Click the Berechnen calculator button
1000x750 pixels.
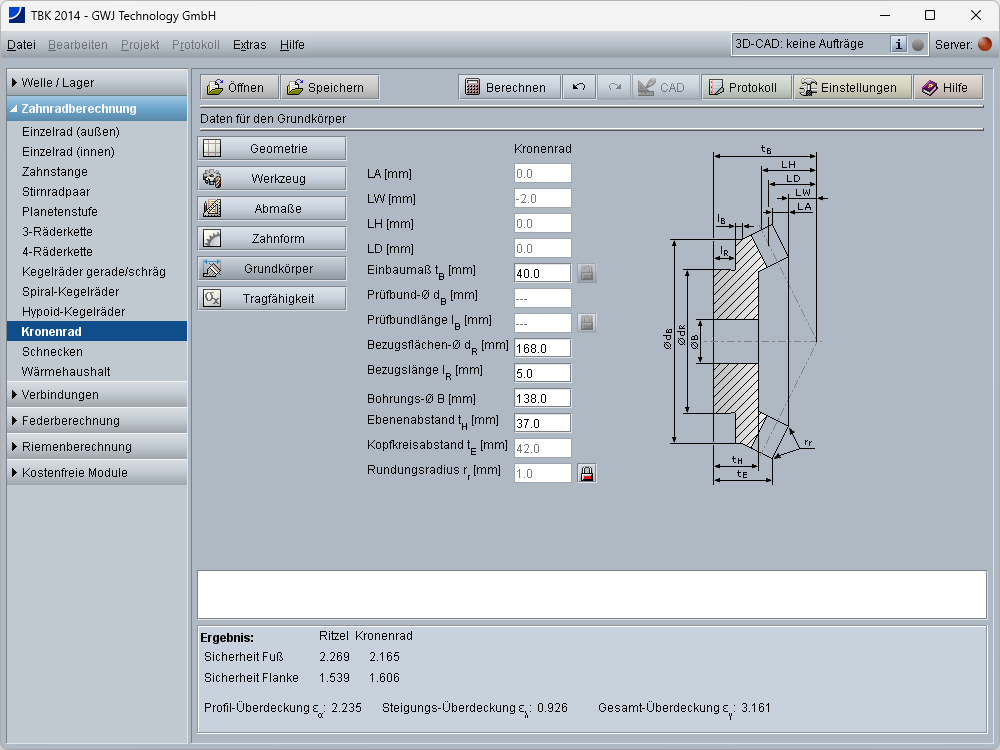coord(508,87)
